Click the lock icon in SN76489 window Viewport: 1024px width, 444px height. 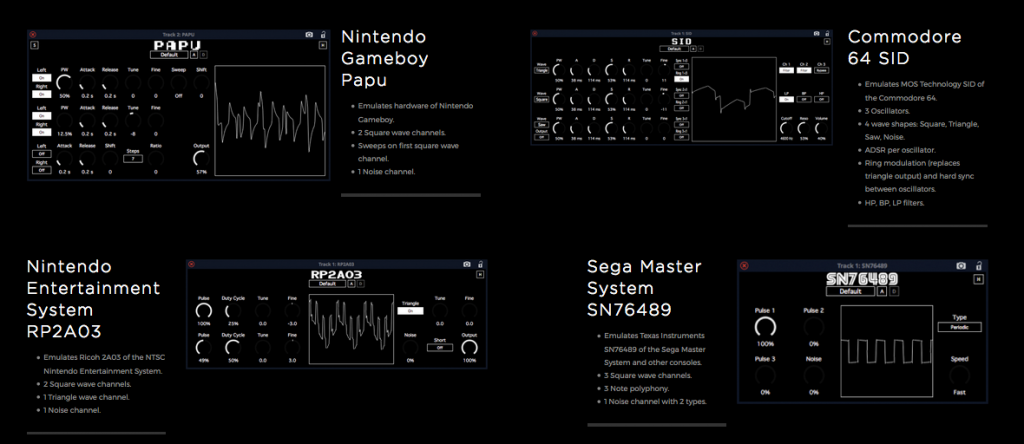tap(978, 265)
